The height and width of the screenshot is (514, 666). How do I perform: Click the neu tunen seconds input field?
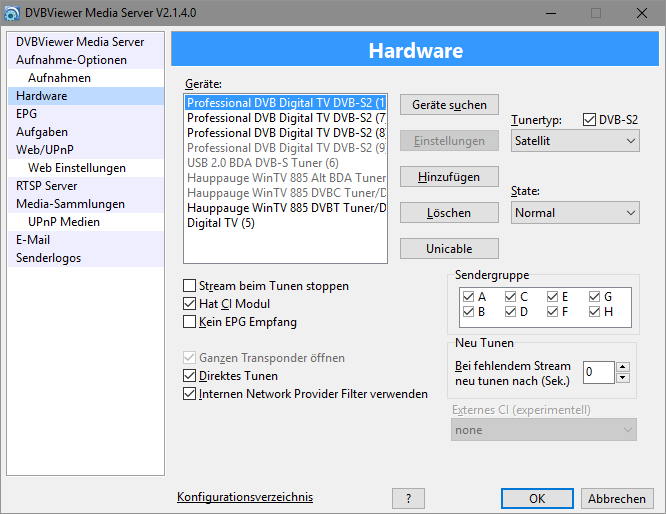click(x=598, y=372)
